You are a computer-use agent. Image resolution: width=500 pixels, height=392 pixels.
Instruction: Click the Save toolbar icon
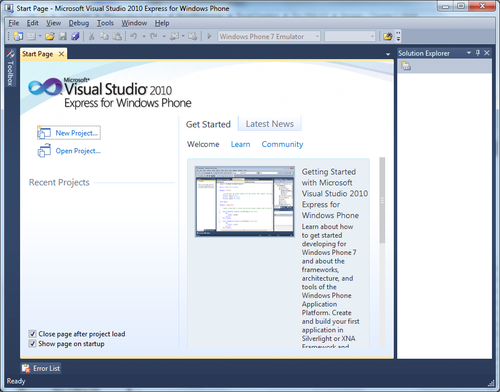[x=63, y=36]
